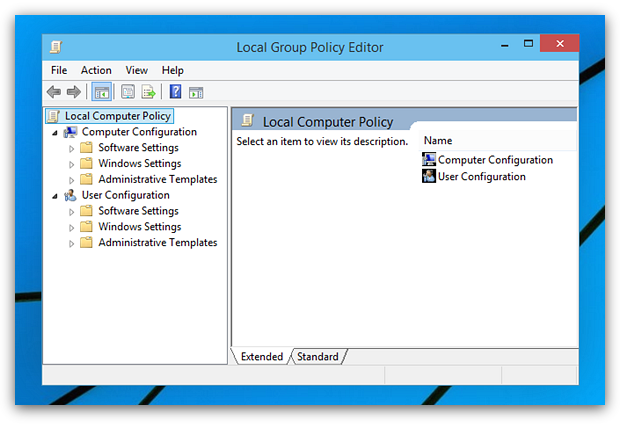Click the Properties toolbar icon

pos(128,93)
